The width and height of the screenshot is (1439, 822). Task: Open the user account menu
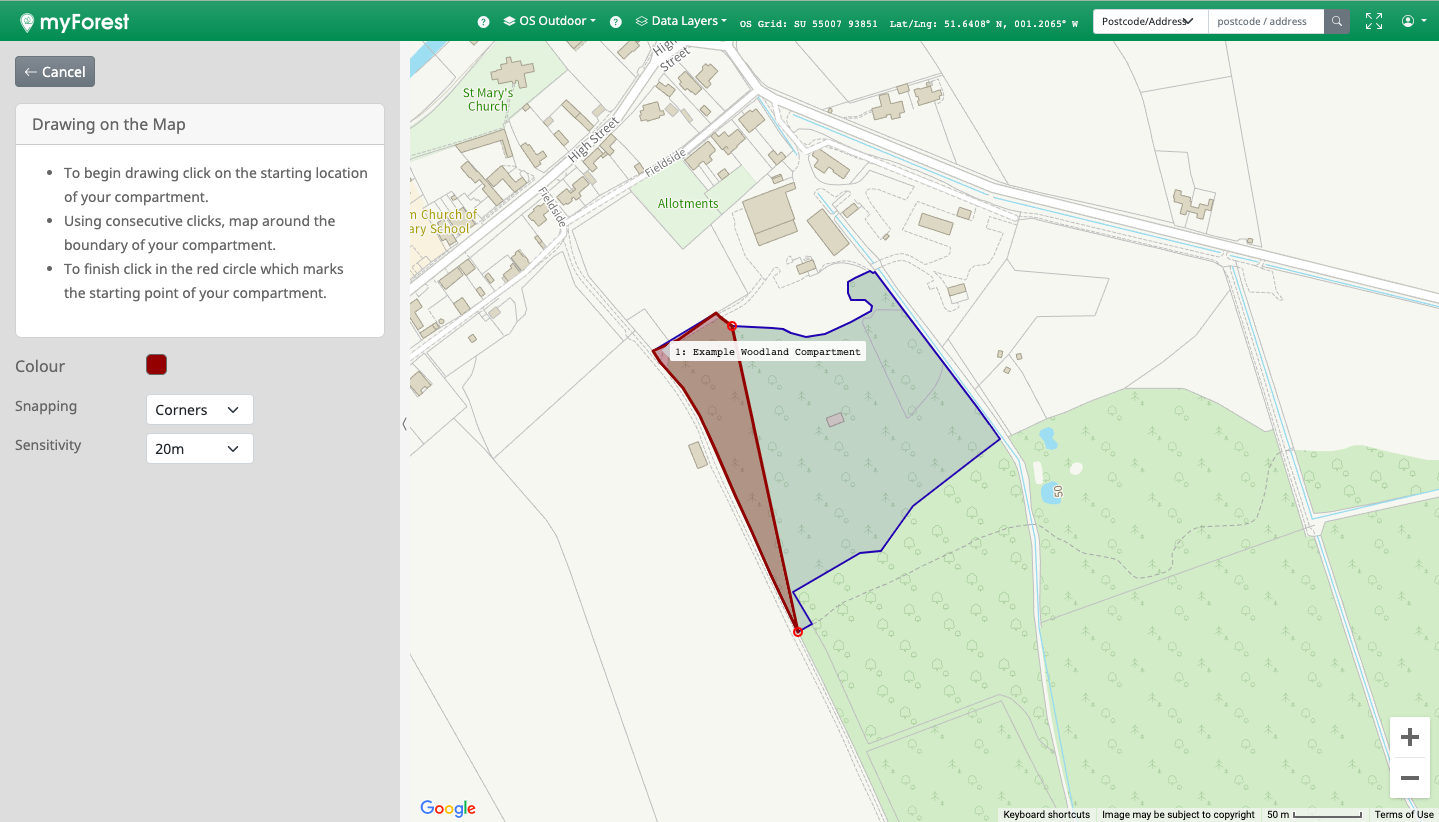(1413, 21)
